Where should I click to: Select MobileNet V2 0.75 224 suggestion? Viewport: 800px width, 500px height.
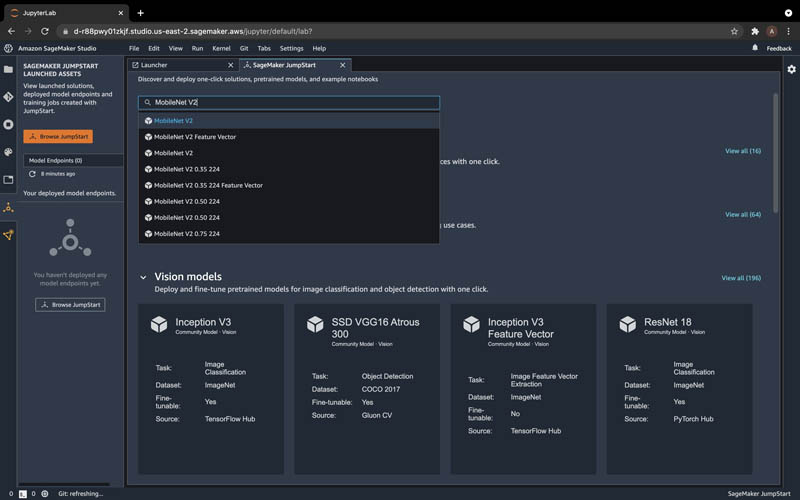tap(289, 234)
